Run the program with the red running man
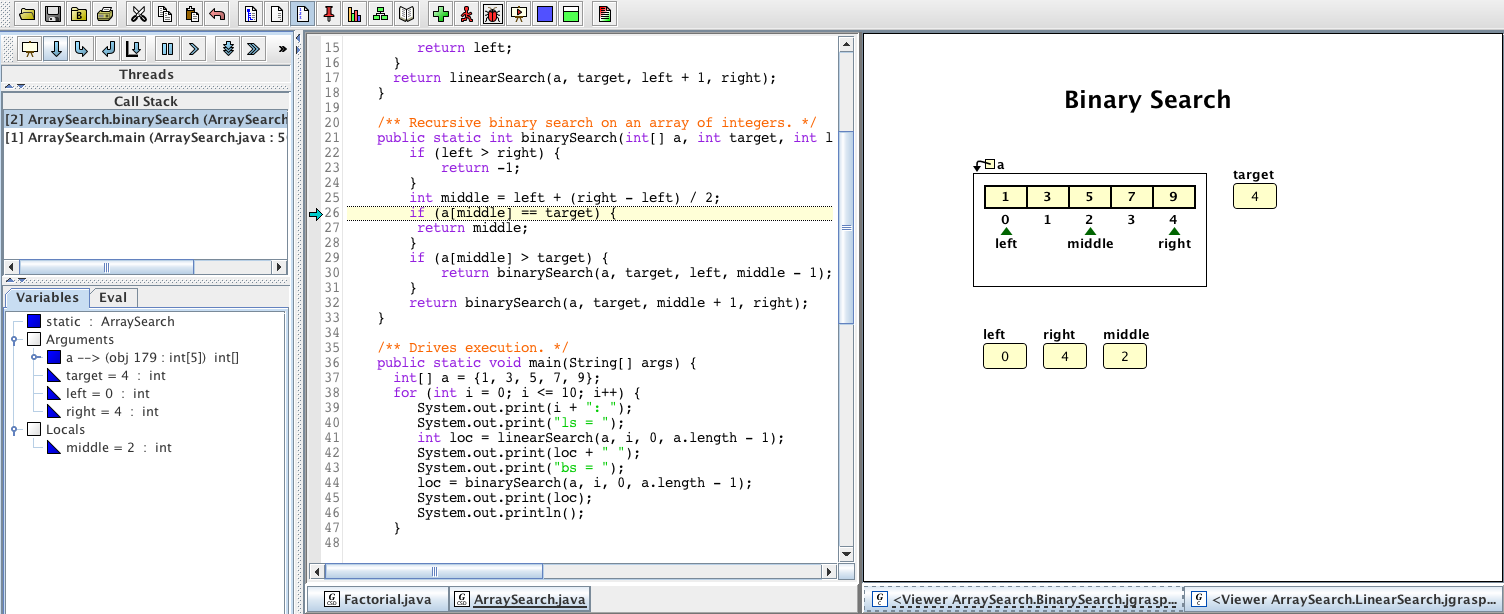Screen dimensions: 1504x614 pos(467,14)
